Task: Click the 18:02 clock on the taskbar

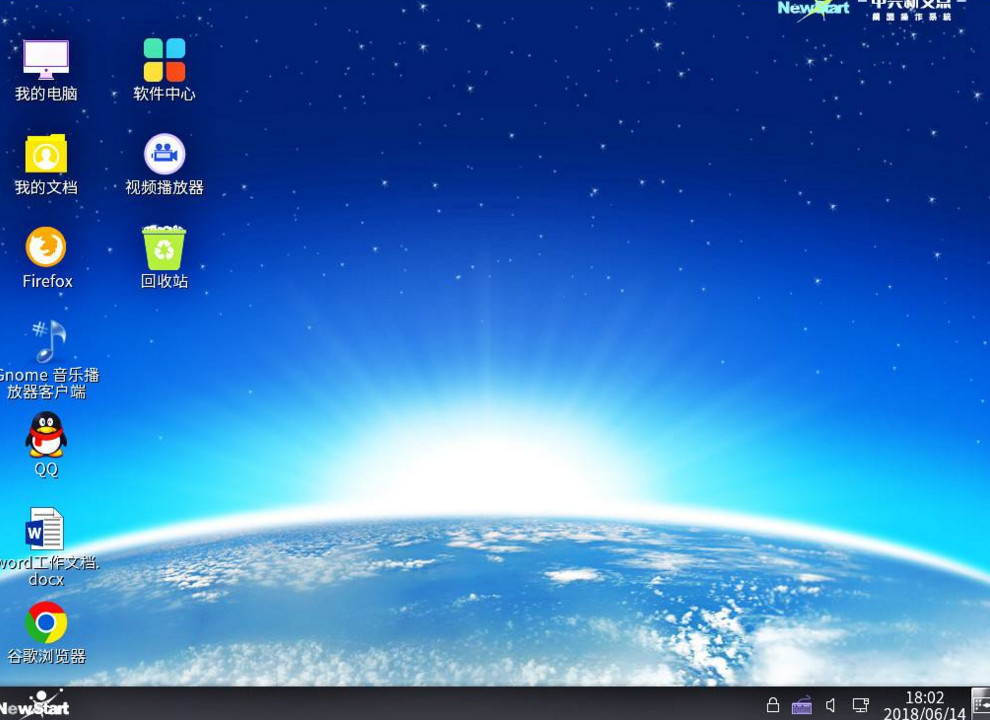Action: pyautogui.click(x=924, y=698)
